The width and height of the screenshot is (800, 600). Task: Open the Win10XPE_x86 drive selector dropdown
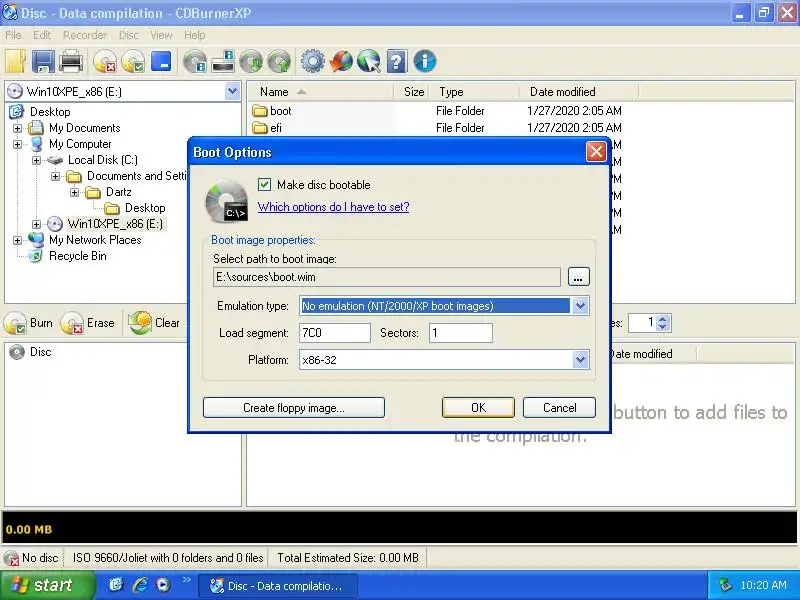(x=232, y=92)
